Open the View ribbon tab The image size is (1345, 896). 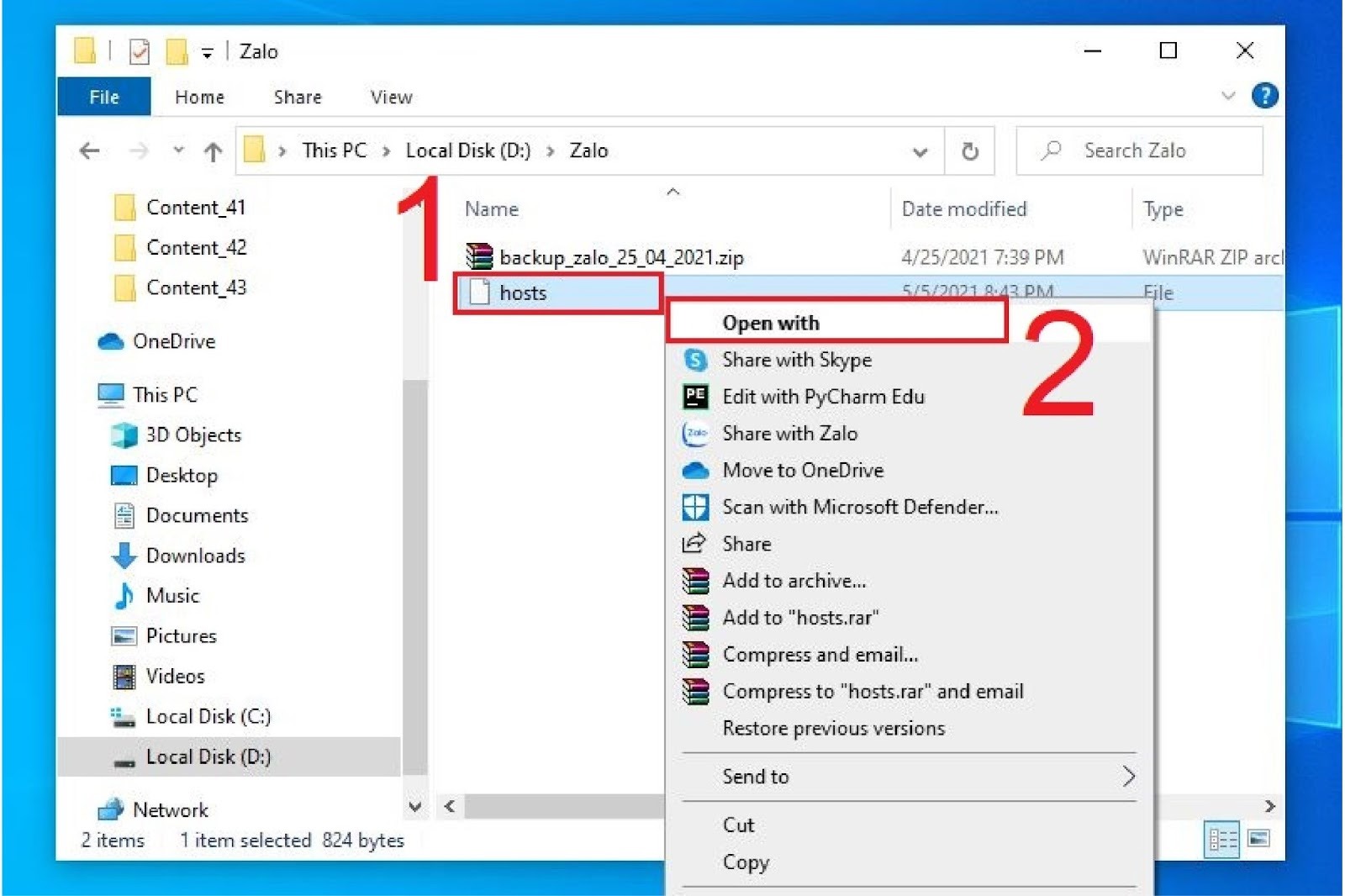click(392, 98)
